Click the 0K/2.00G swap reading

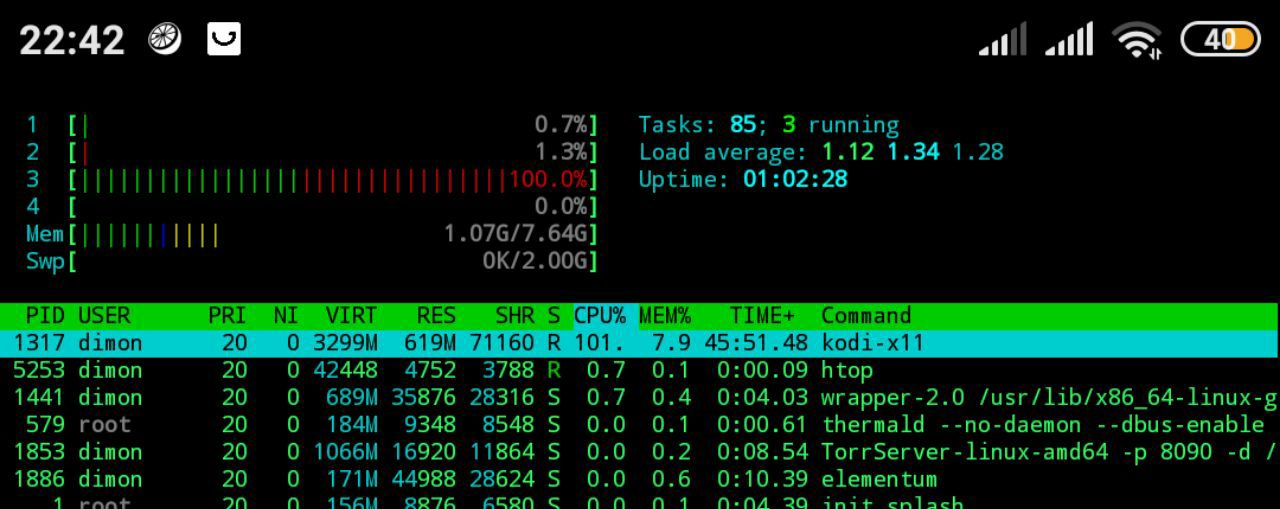534,262
